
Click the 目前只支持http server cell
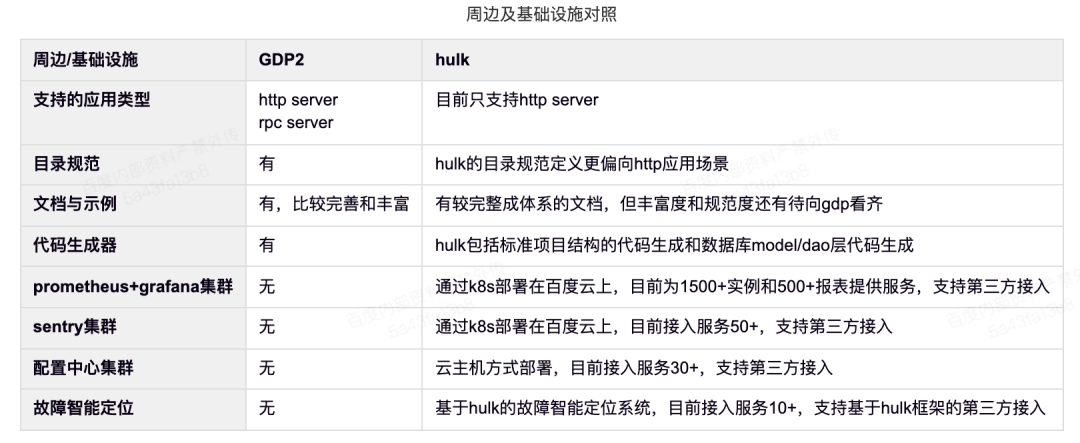(517, 101)
